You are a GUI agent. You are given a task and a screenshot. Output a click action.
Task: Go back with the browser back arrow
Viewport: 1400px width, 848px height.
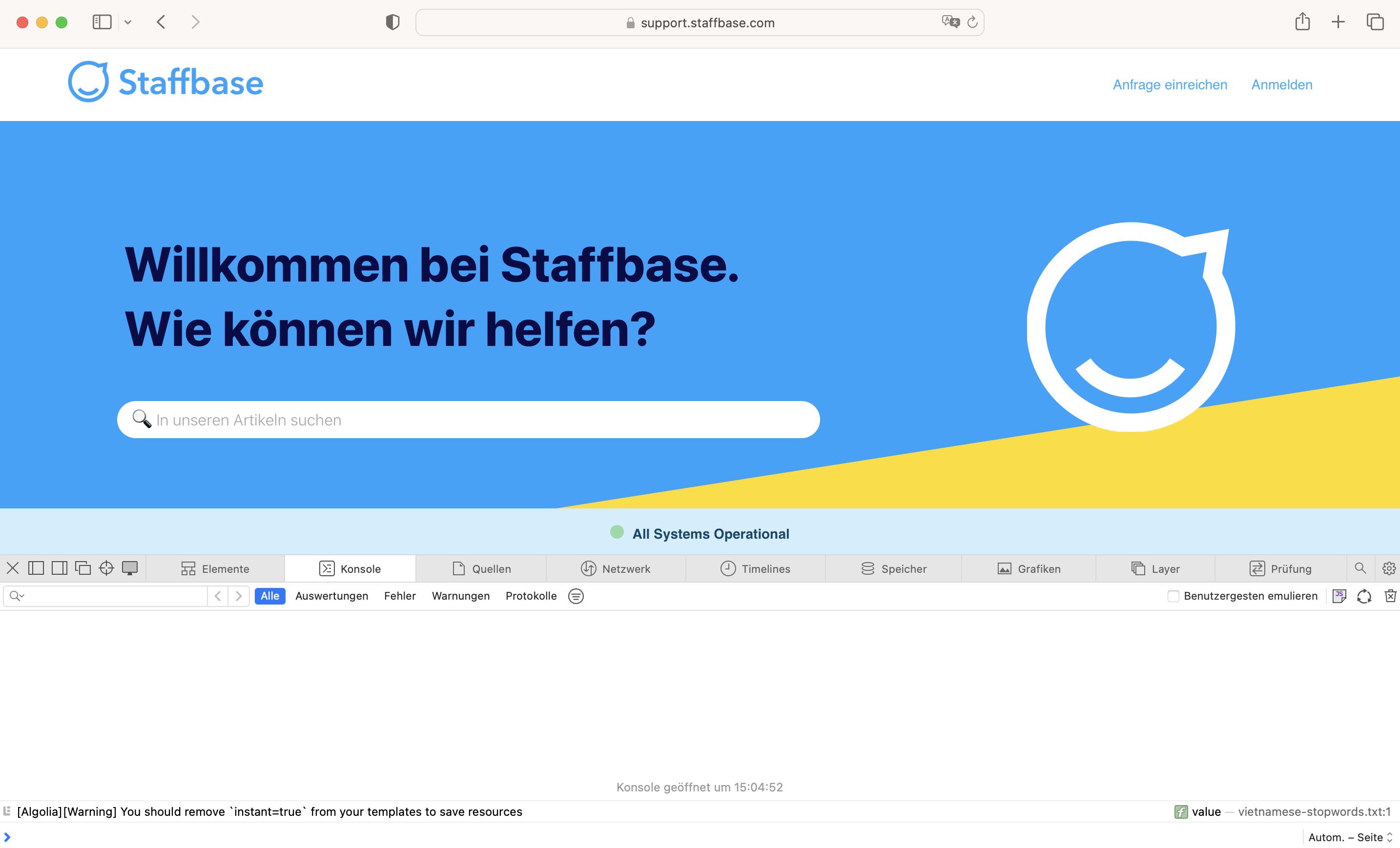click(162, 22)
